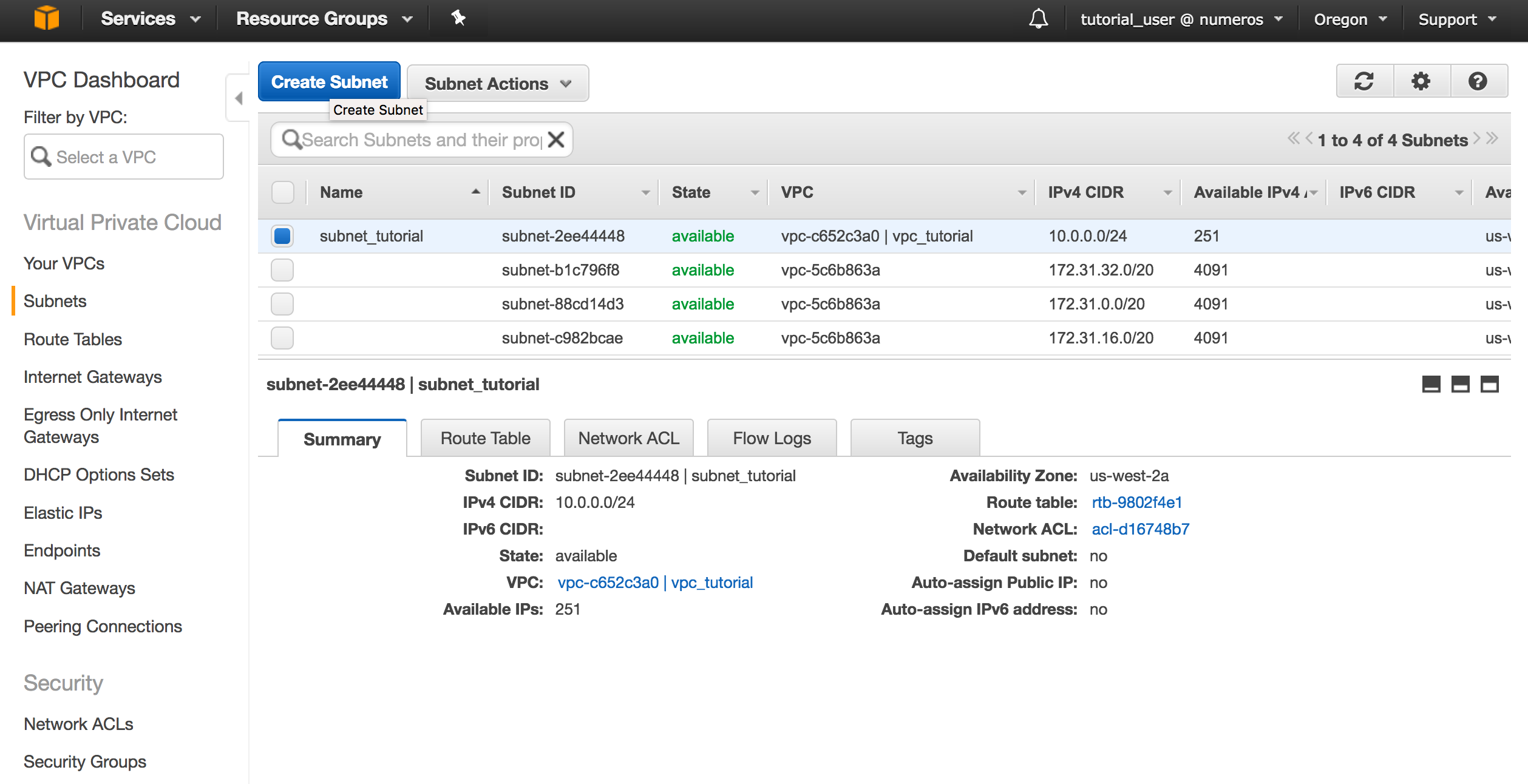Set the details pane to half height

pyautogui.click(x=1460, y=384)
